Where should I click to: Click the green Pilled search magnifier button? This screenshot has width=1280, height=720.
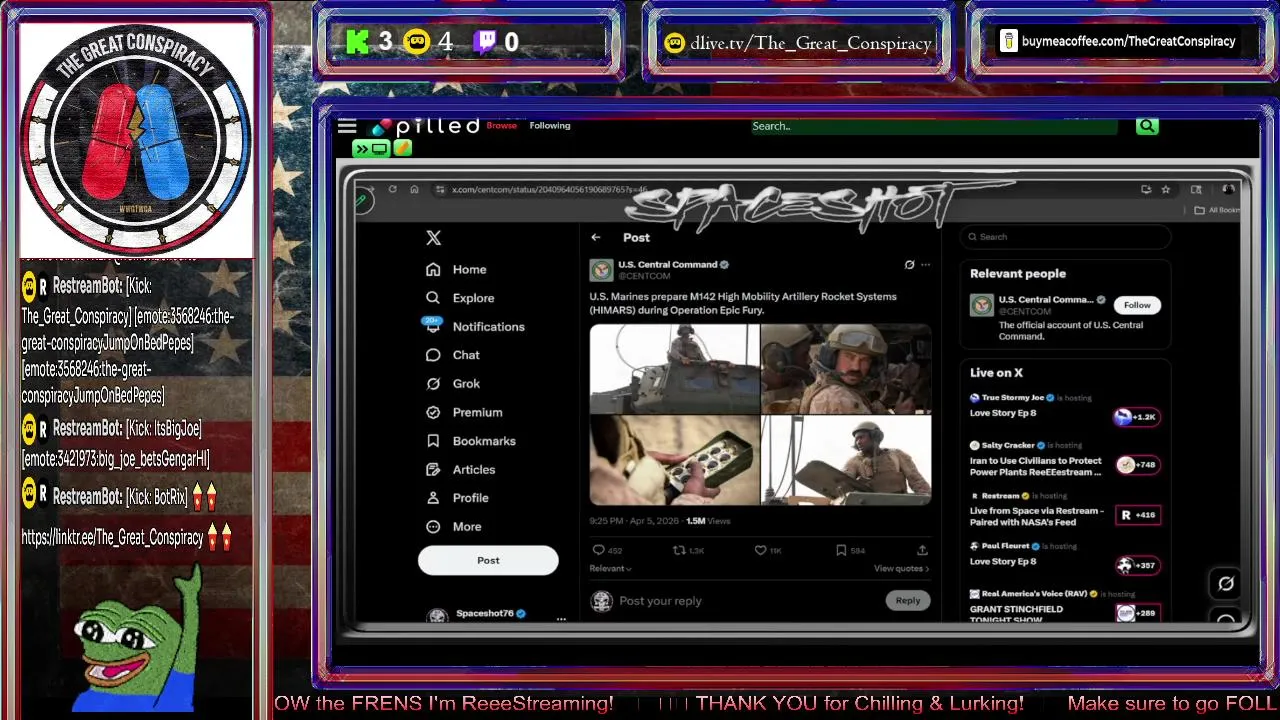pyautogui.click(x=1147, y=126)
